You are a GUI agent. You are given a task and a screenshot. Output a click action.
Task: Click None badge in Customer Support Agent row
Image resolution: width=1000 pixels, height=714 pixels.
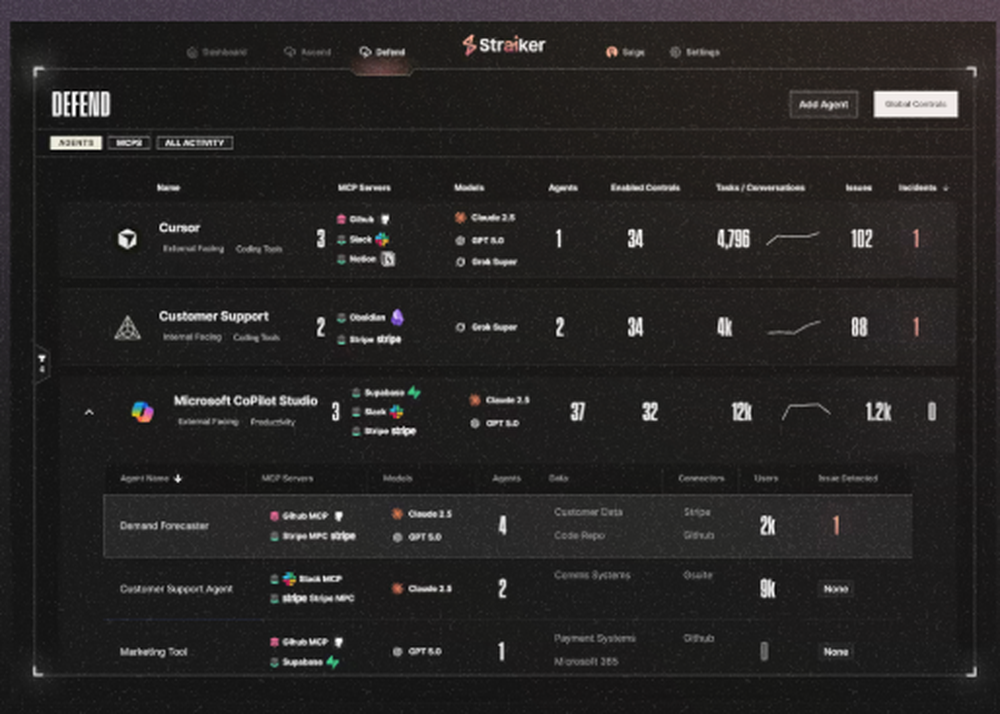(835, 589)
